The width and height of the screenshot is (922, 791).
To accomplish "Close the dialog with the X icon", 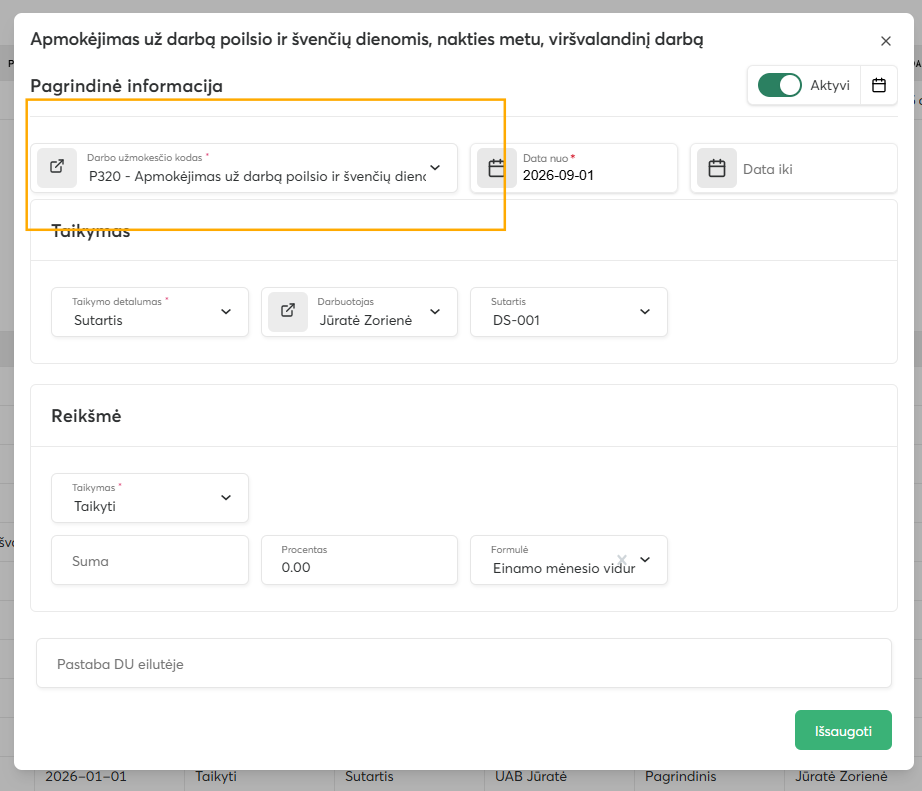I will pyautogui.click(x=886, y=41).
